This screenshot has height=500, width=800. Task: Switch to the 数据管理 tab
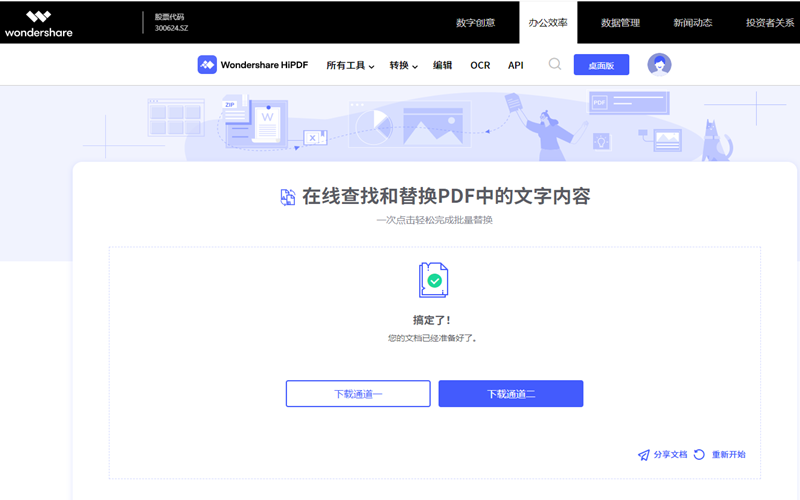[x=620, y=23]
